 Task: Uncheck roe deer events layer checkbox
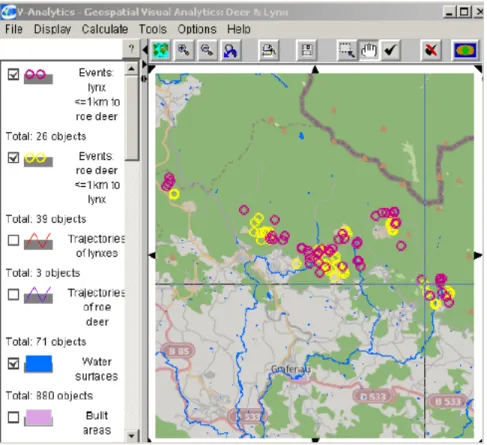pyautogui.click(x=13, y=157)
